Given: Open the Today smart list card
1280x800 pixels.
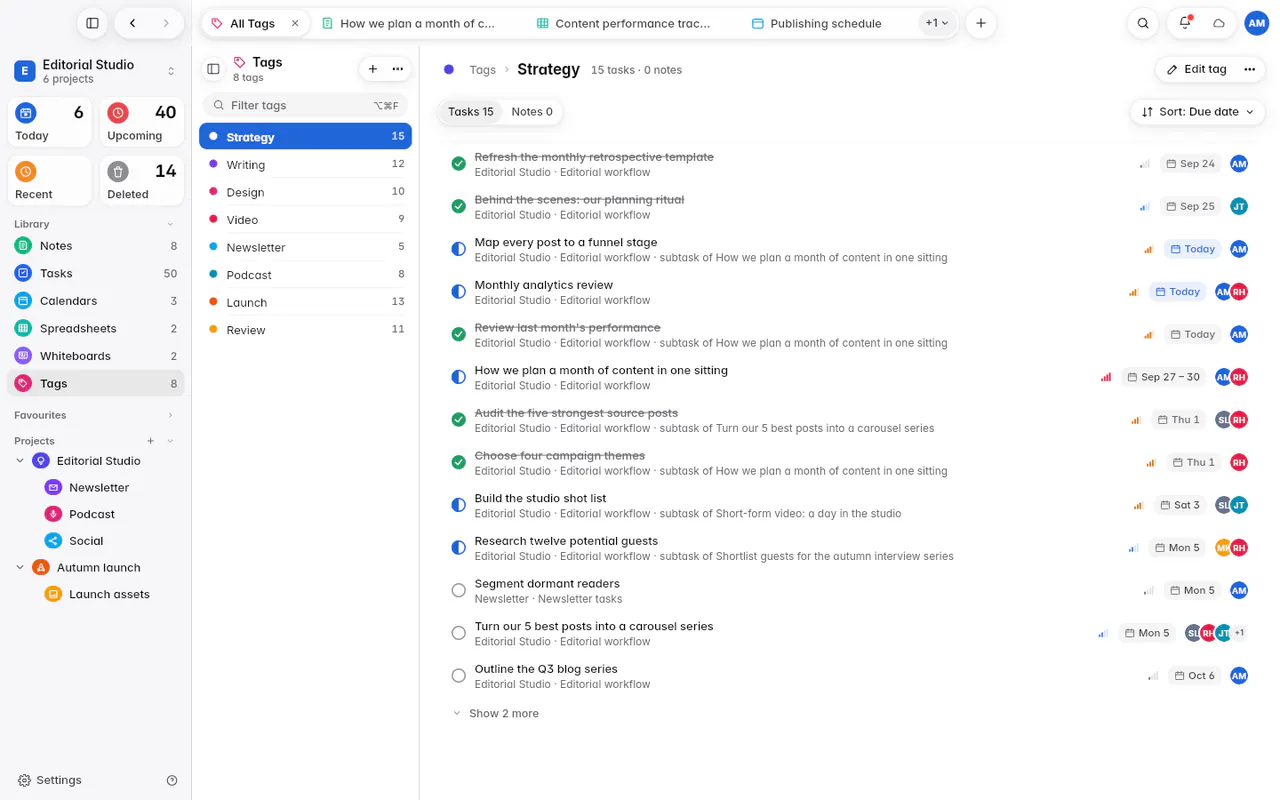Looking at the screenshot, I should point(50,123).
